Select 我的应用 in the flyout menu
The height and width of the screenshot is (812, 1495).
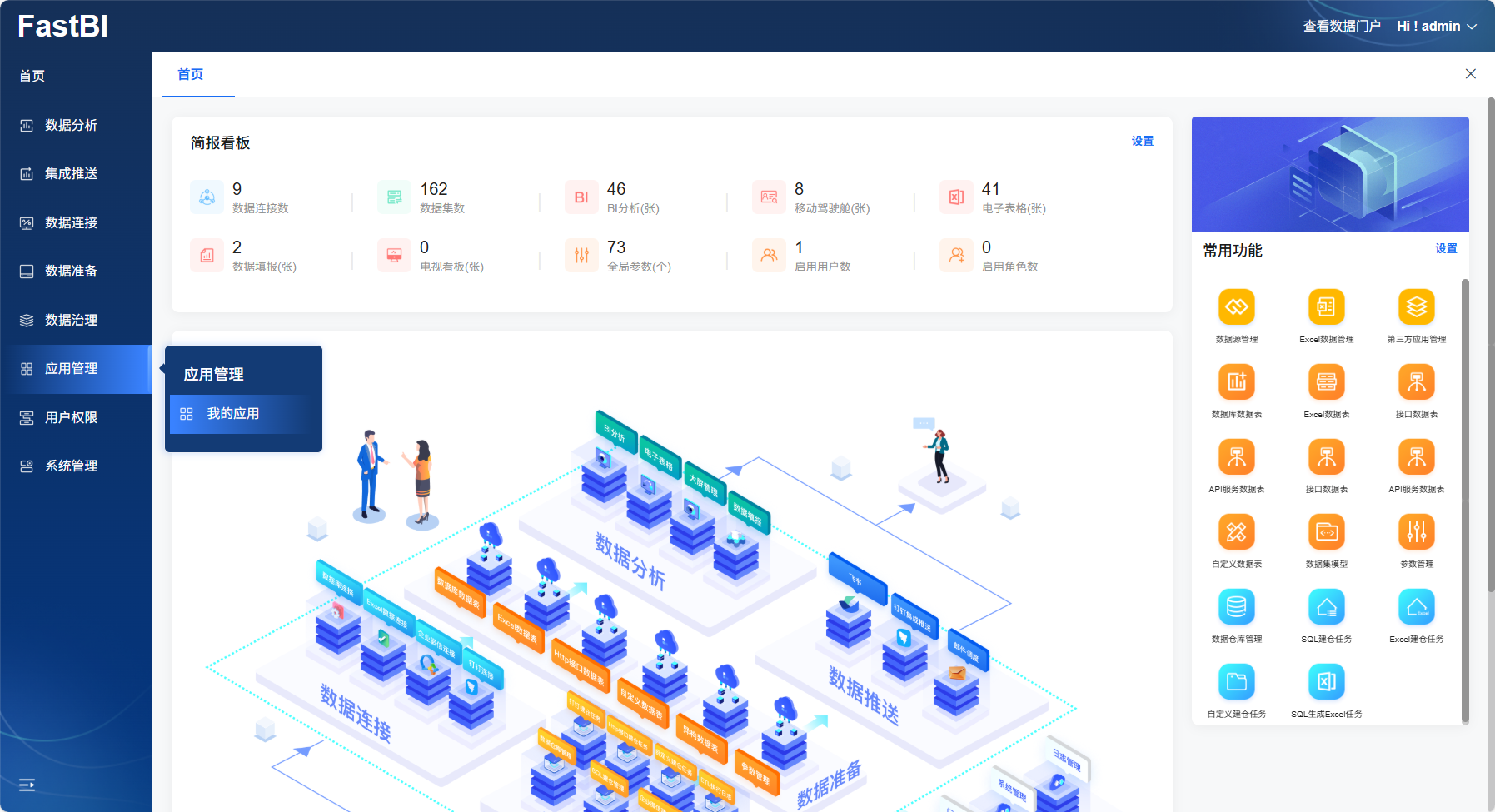233,414
